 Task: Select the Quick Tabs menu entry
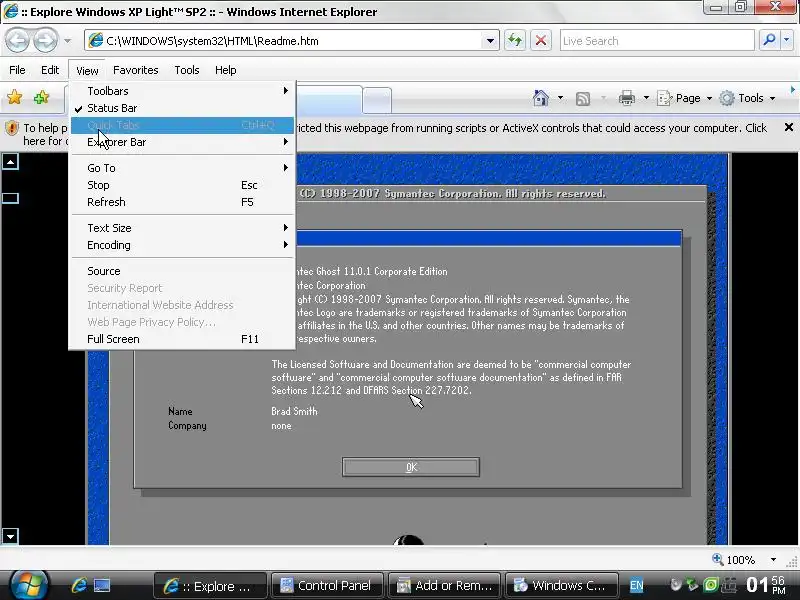(x=182, y=125)
